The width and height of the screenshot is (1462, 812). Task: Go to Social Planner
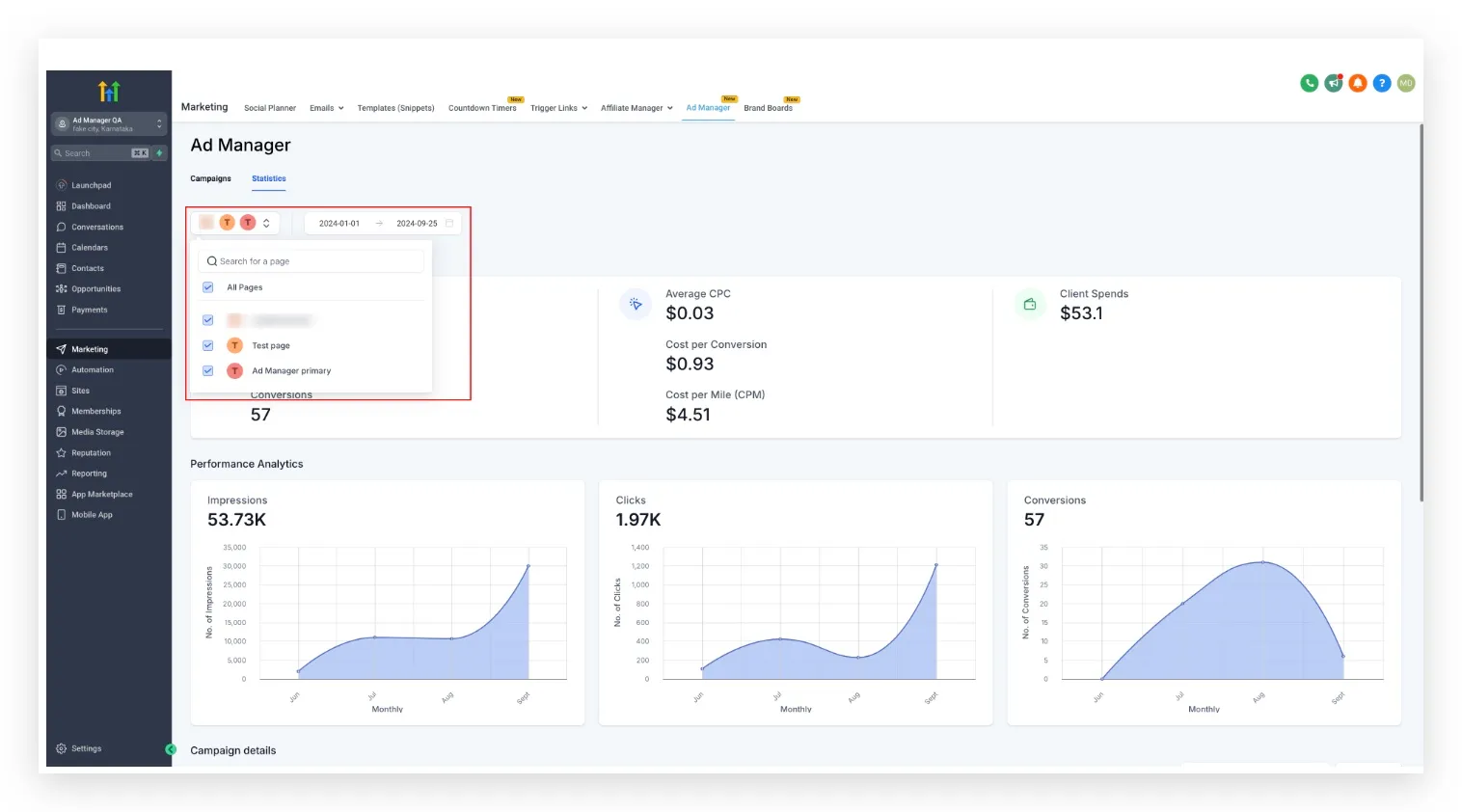270,108
